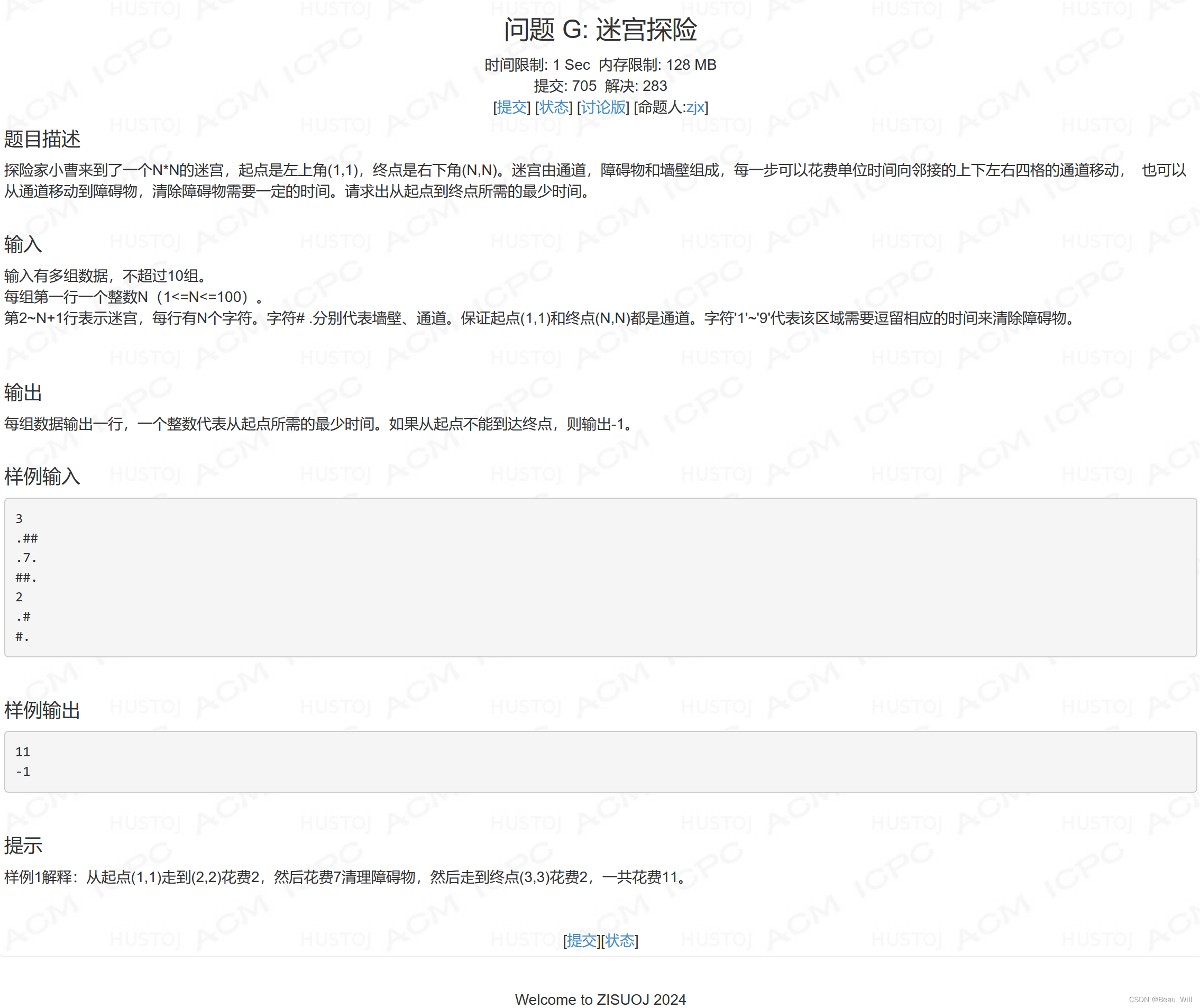Click the 输出 section heading
The width and height of the screenshot is (1200, 1008).
coord(22,393)
